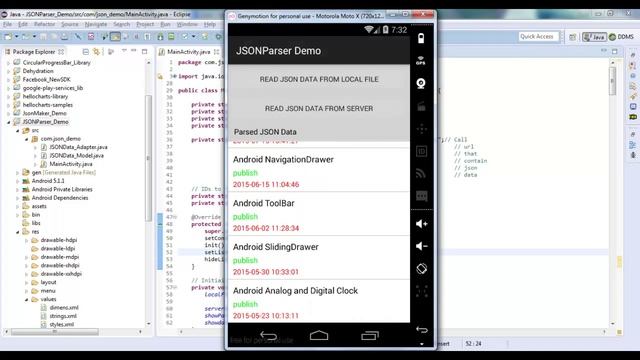640x360 pixels.
Task: Collapse the values folder
Action: (x=27, y=300)
